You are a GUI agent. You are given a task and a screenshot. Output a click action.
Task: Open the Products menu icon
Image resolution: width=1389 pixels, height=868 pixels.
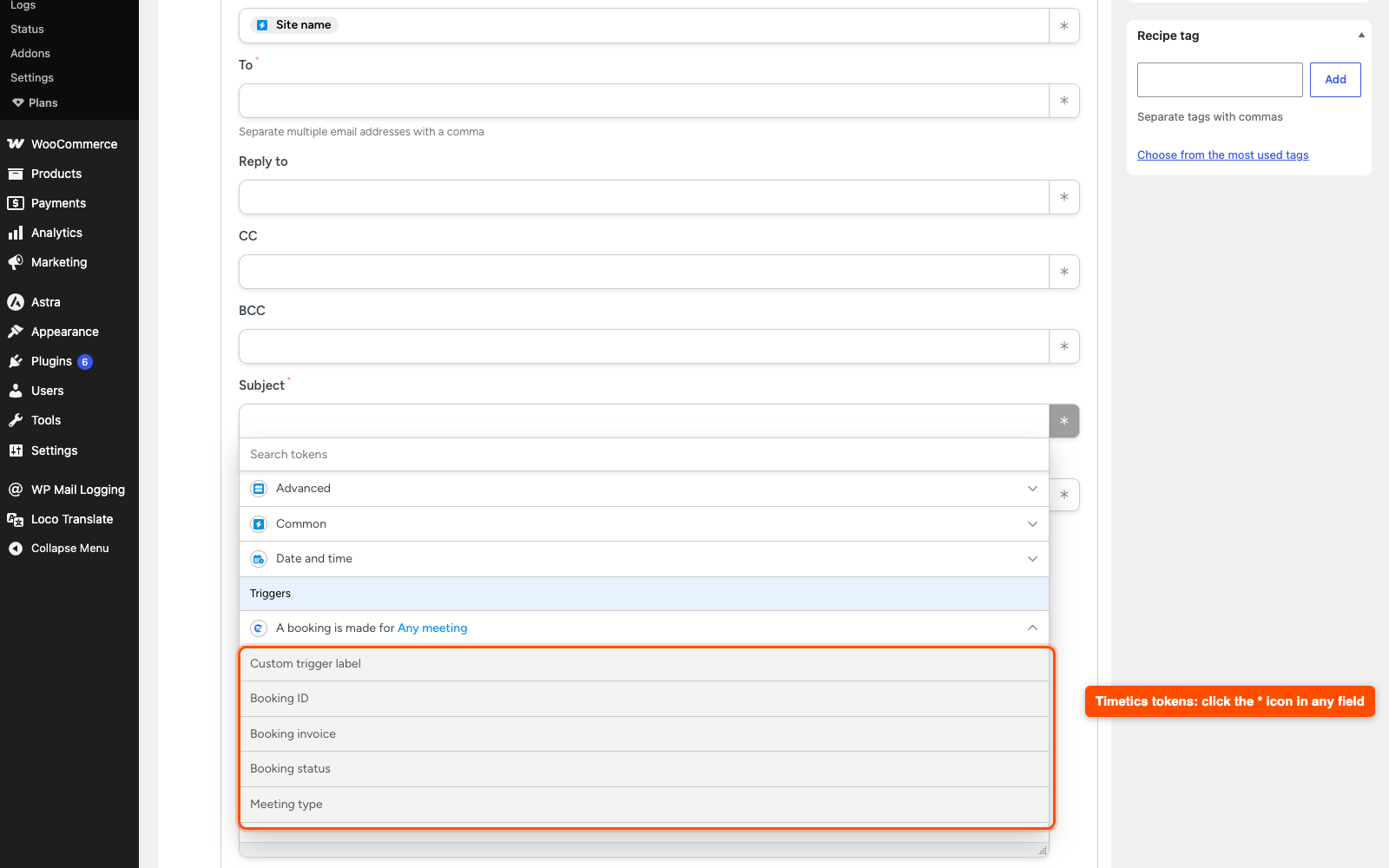click(x=16, y=174)
